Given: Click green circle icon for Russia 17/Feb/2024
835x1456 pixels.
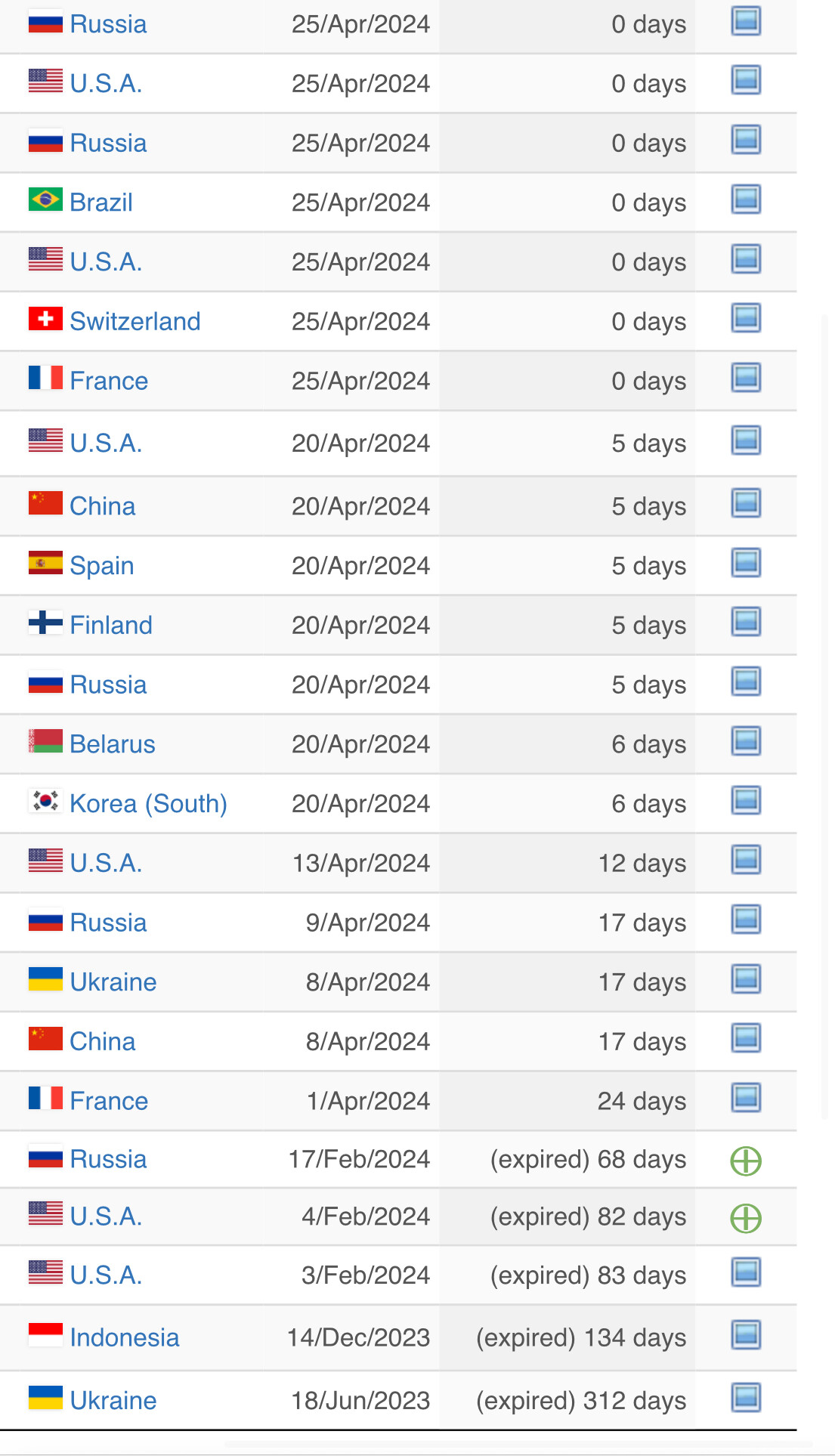Looking at the screenshot, I should [x=746, y=1161].
